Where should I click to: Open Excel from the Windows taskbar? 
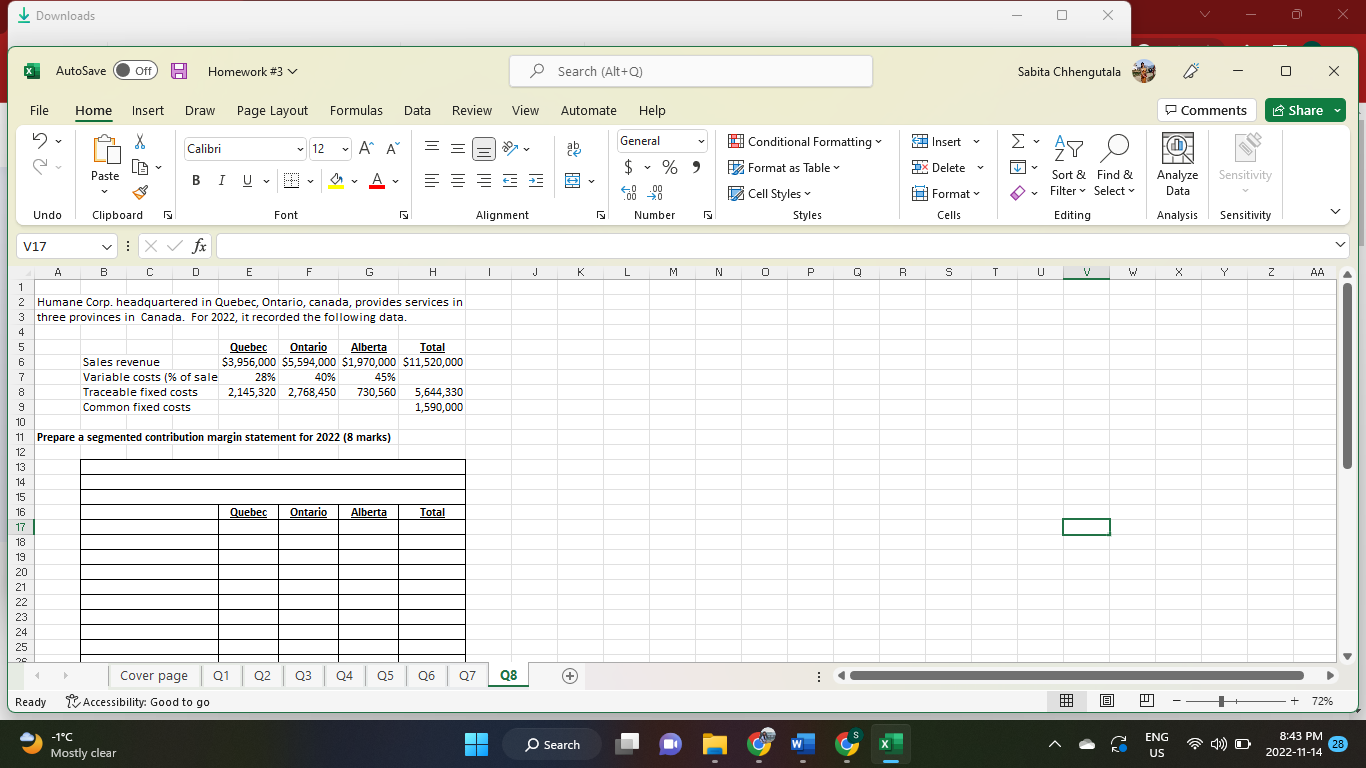click(x=890, y=745)
